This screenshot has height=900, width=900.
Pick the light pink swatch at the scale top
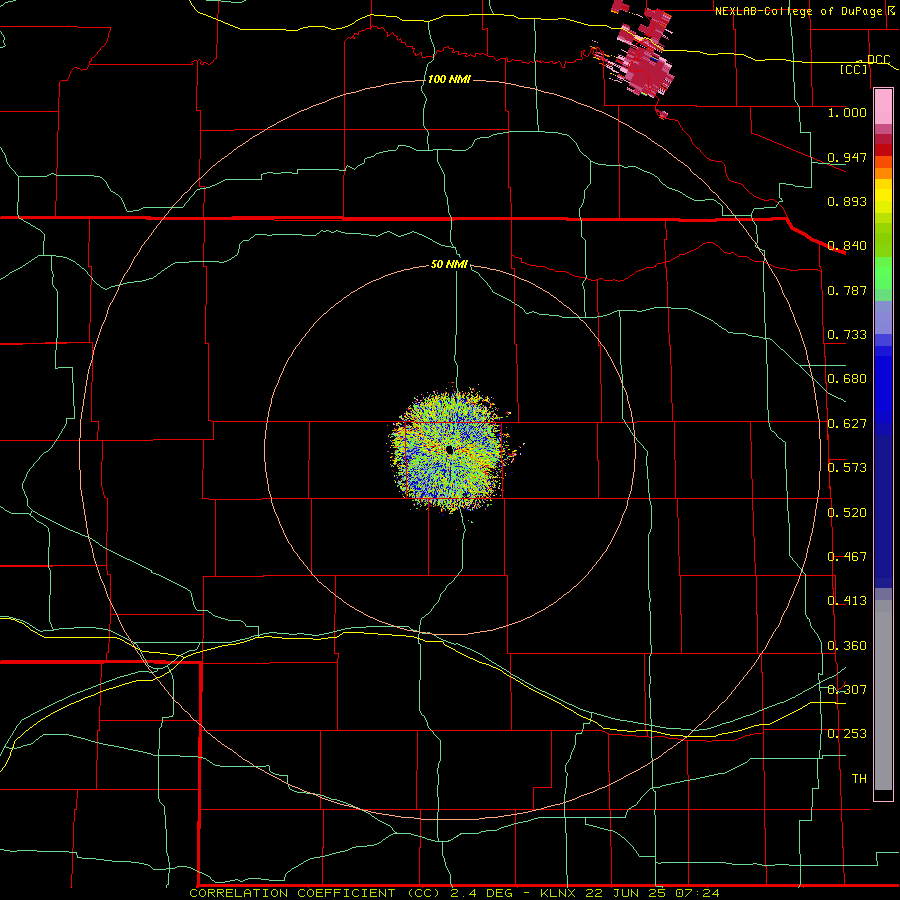pyautogui.click(x=883, y=107)
